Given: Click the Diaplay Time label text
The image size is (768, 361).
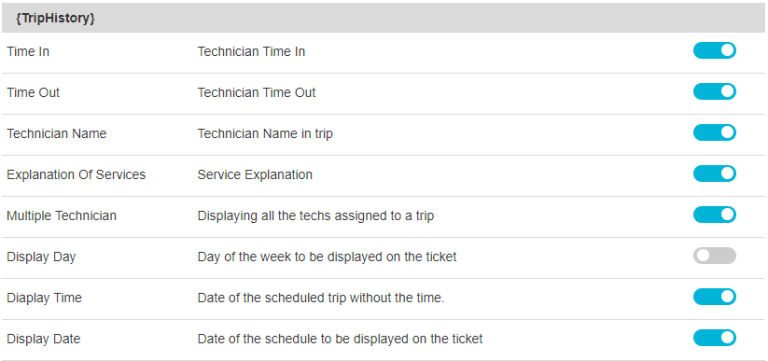Looking at the screenshot, I should point(44,298).
